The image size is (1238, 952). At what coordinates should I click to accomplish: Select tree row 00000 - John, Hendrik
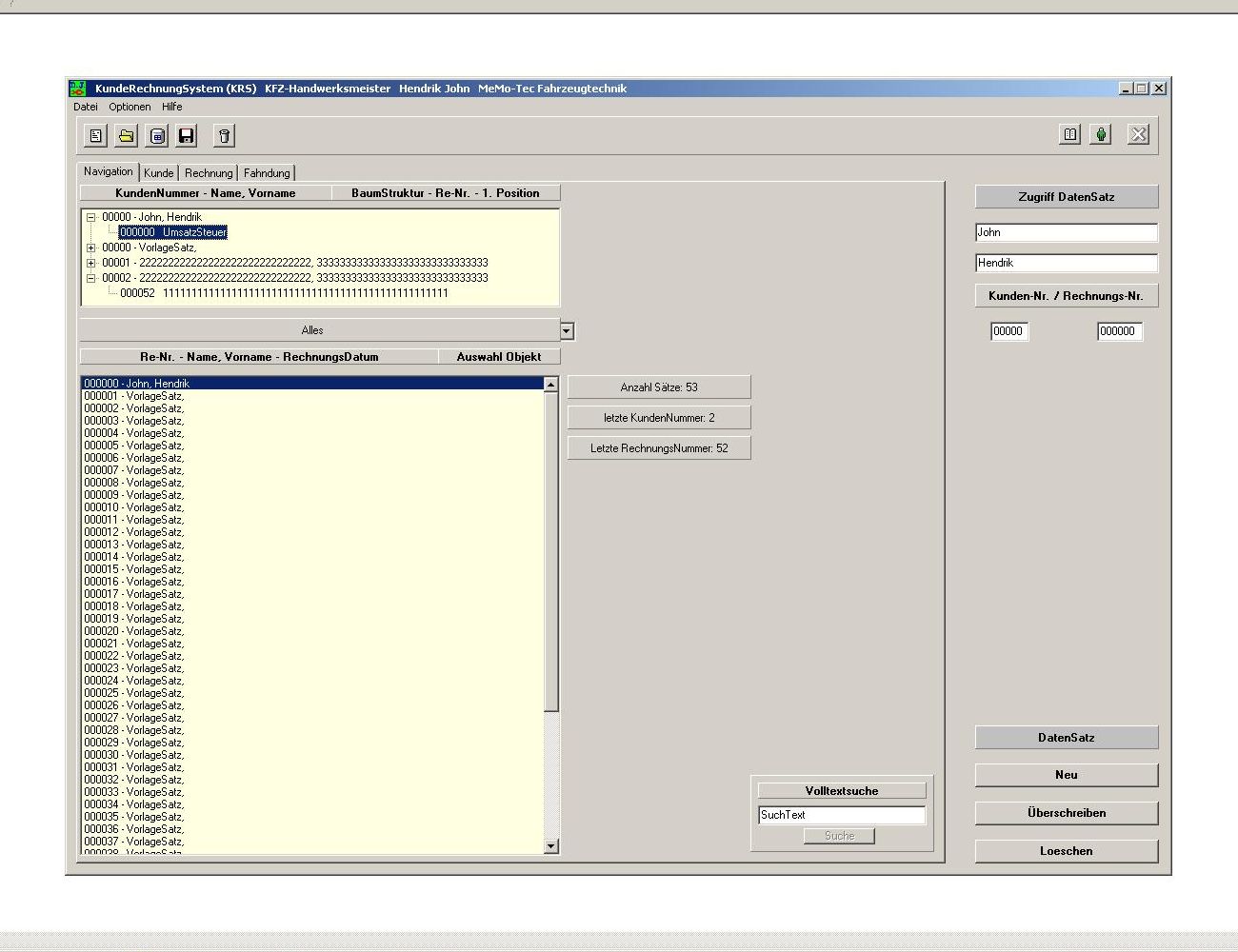click(151, 217)
